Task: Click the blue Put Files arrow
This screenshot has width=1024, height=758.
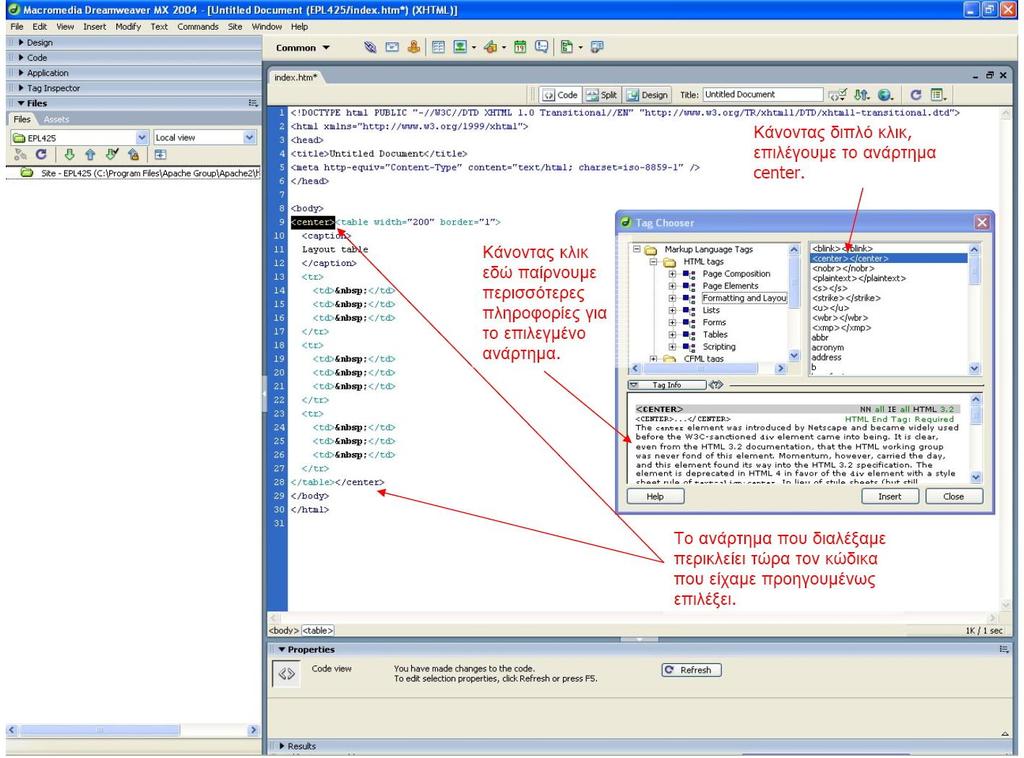Action: pyautogui.click(x=90, y=155)
